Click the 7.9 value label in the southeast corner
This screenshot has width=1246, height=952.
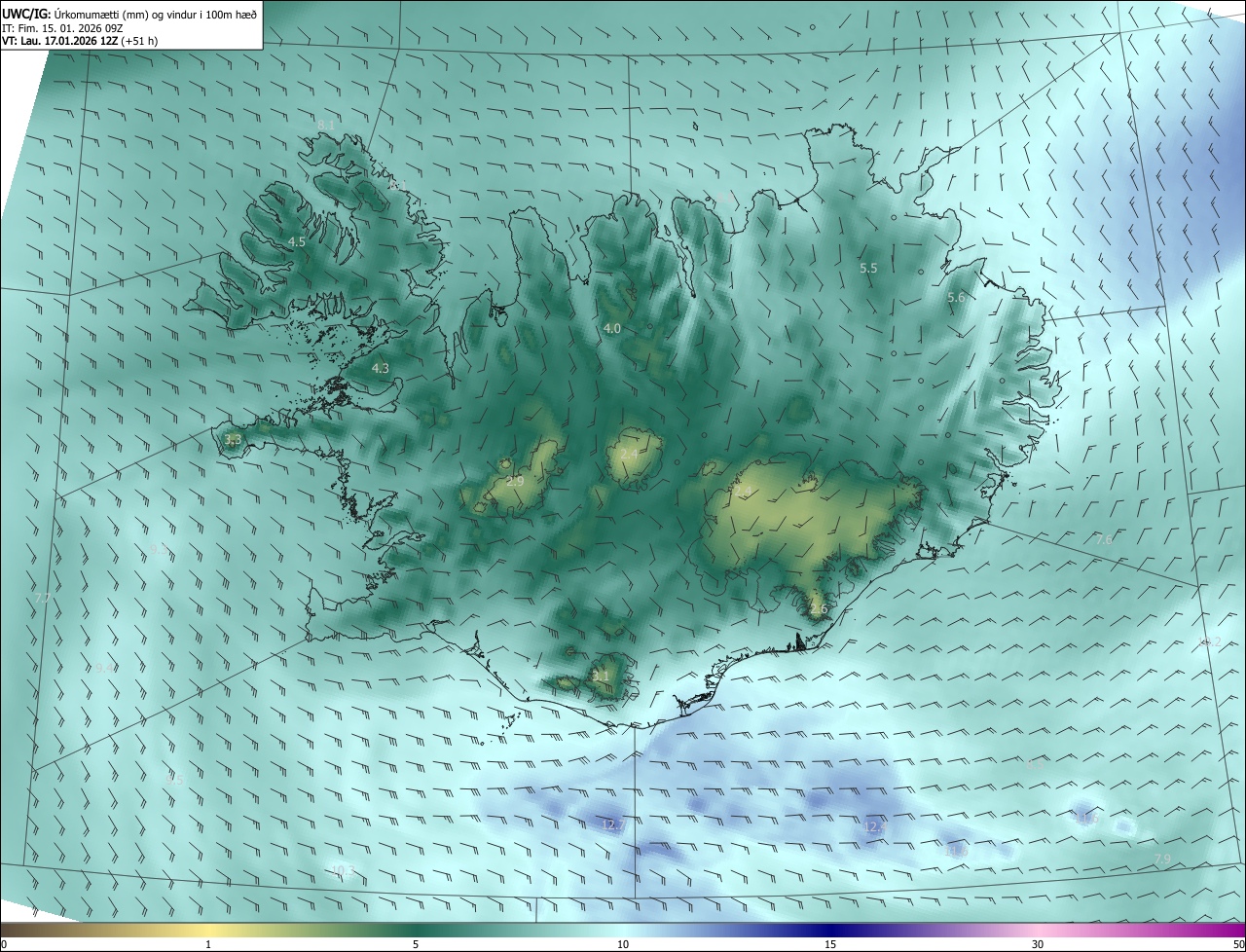[x=1162, y=859]
